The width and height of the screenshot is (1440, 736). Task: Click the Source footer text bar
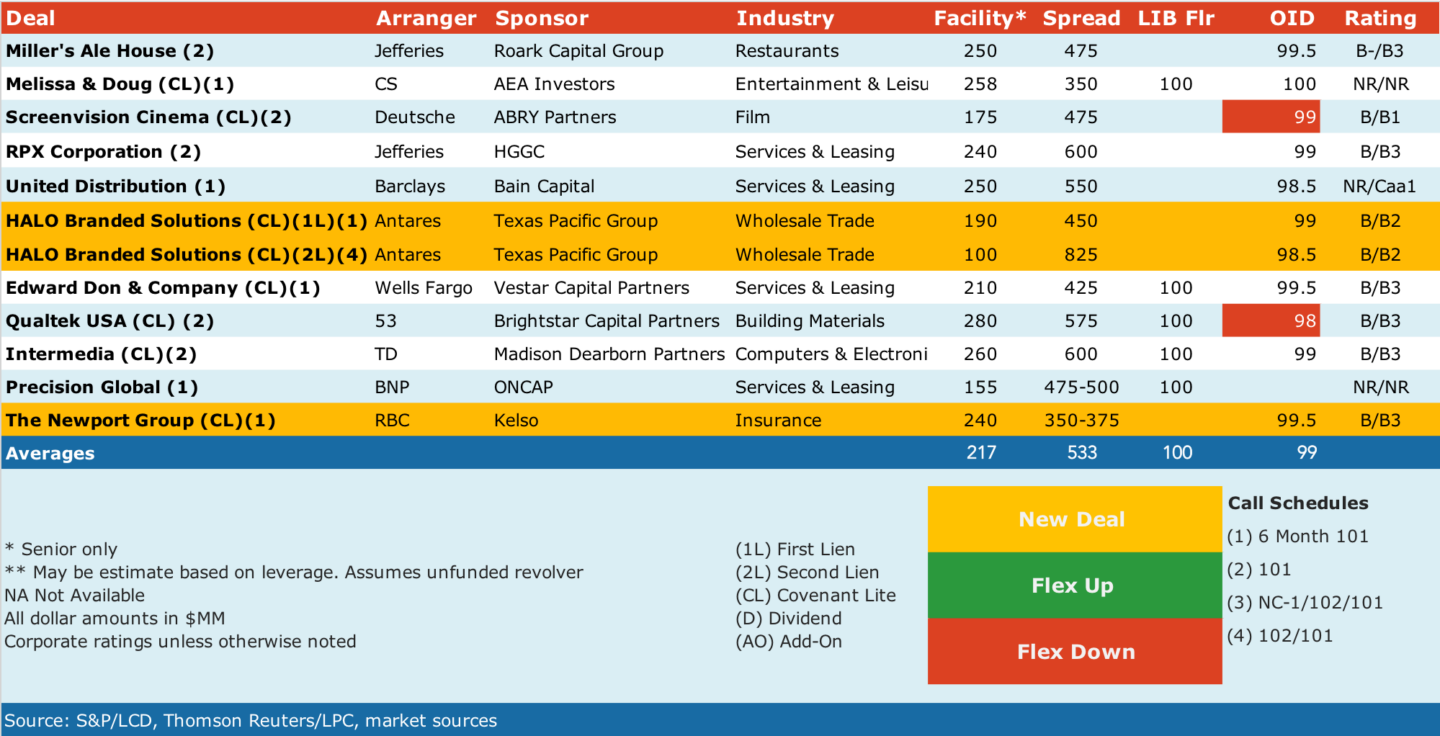pyautogui.click(x=720, y=720)
